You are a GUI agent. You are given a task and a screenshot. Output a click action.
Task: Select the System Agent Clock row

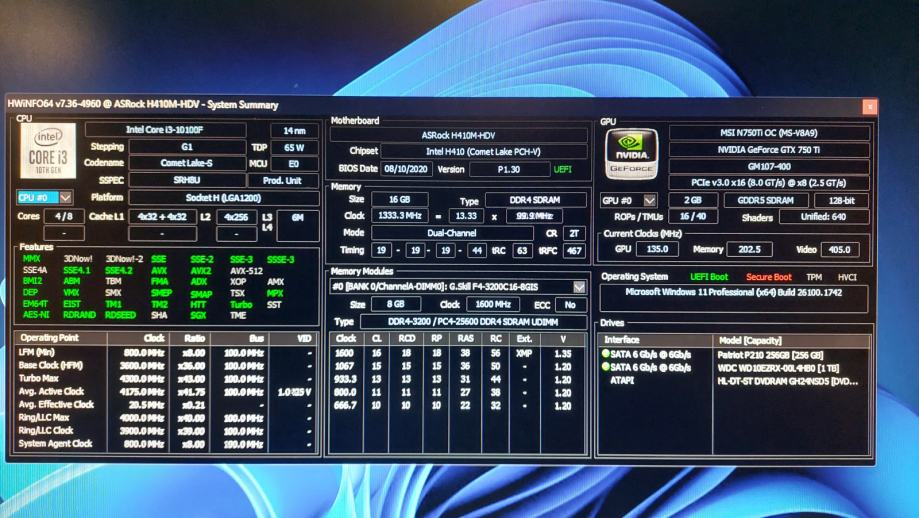pos(166,444)
